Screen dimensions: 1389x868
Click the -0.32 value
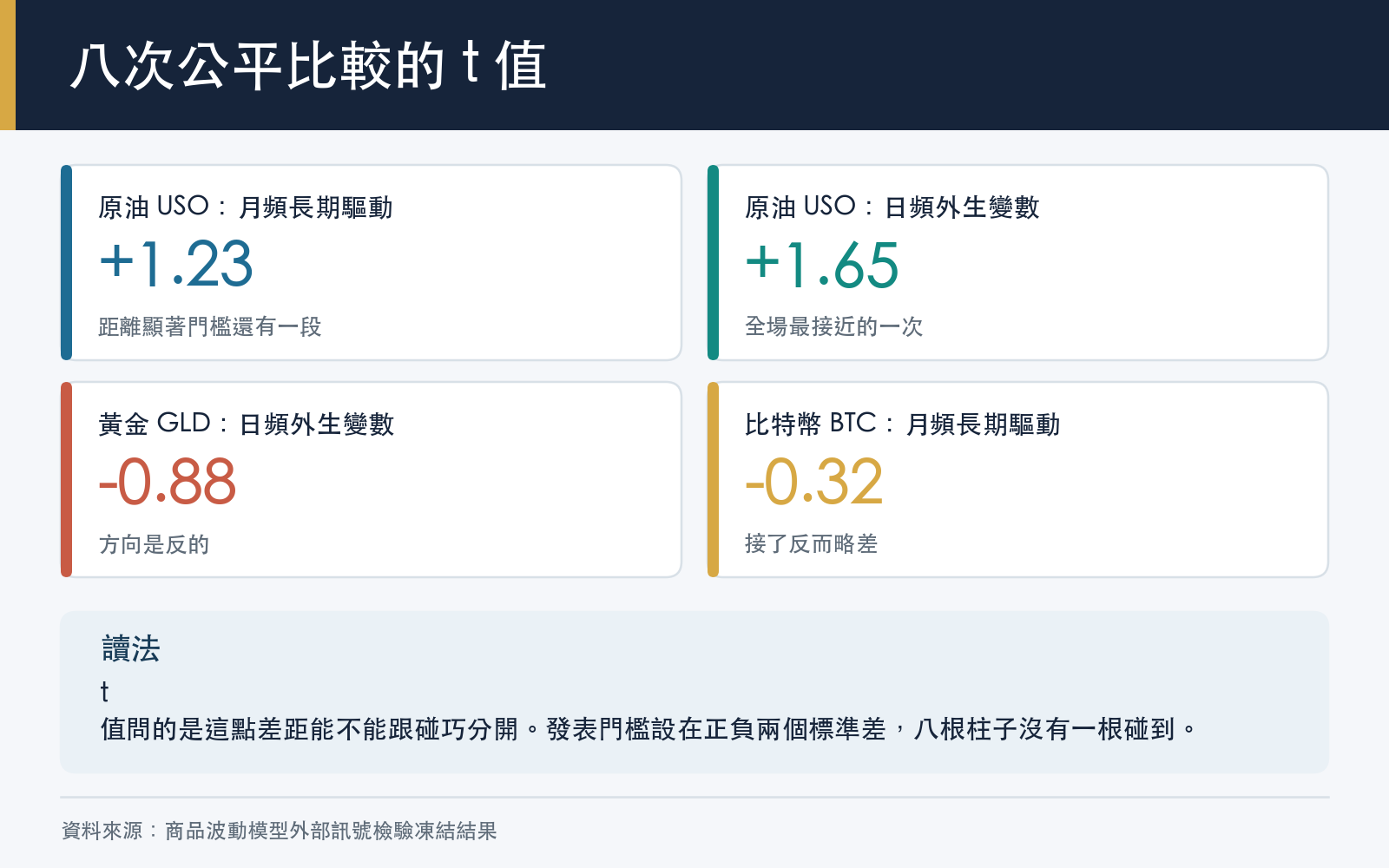click(814, 482)
